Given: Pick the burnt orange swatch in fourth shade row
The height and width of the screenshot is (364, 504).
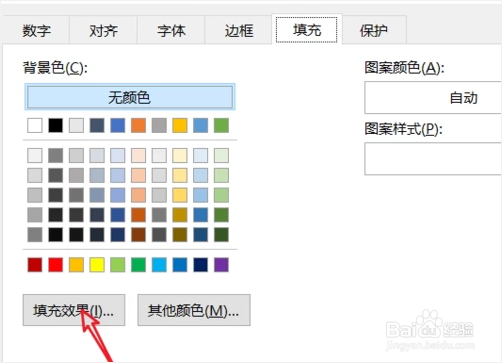Looking at the screenshot, I should point(138,215).
